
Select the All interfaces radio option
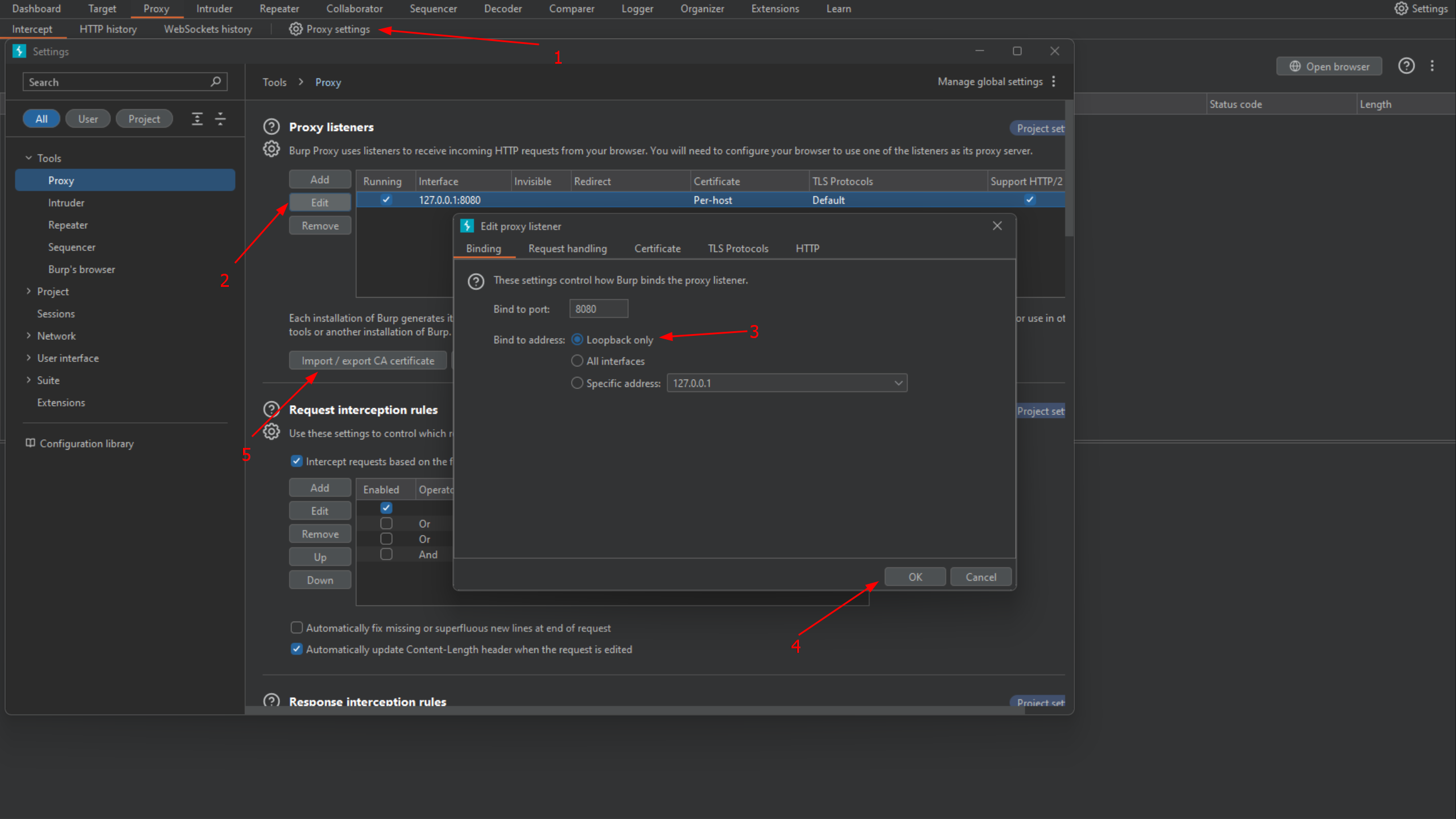pyautogui.click(x=577, y=361)
